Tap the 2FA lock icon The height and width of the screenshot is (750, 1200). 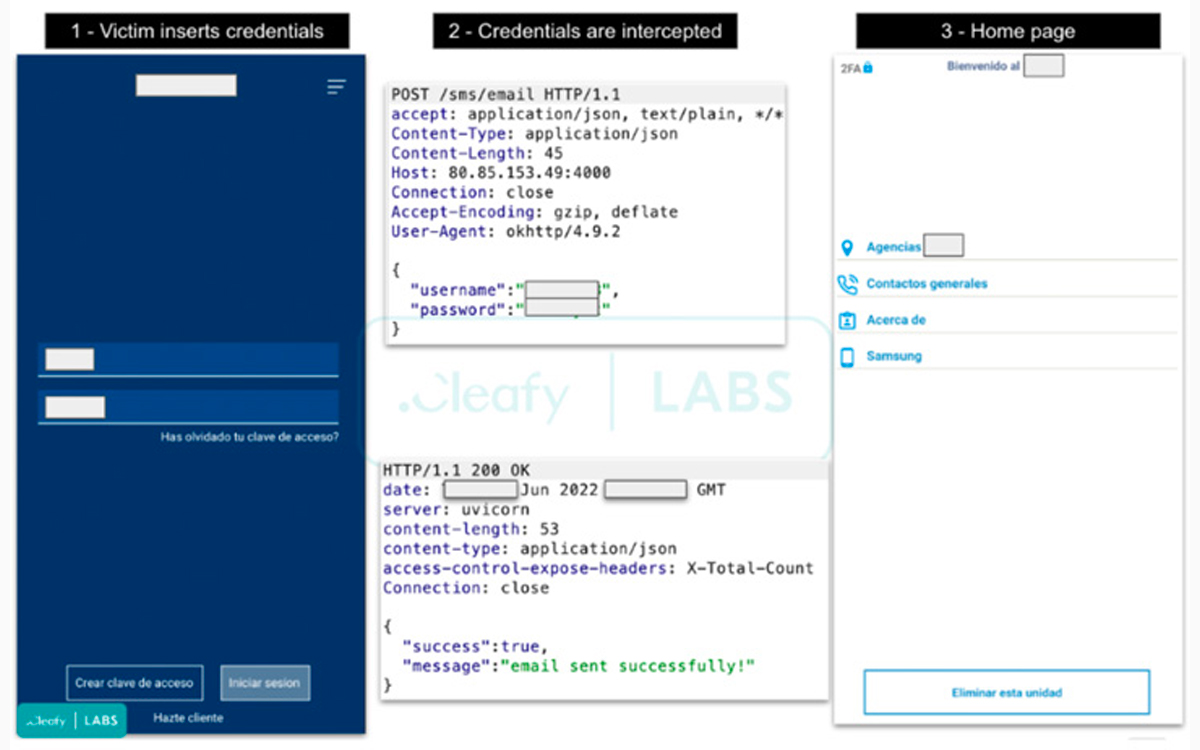click(867, 68)
